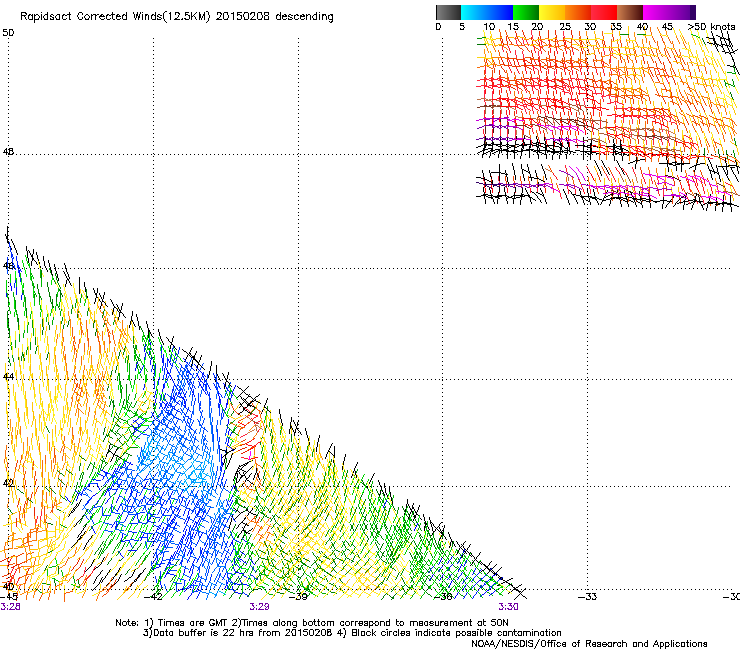Click the red 30-35 knots color band
The height and width of the screenshot is (650, 740).
coord(604,12)
